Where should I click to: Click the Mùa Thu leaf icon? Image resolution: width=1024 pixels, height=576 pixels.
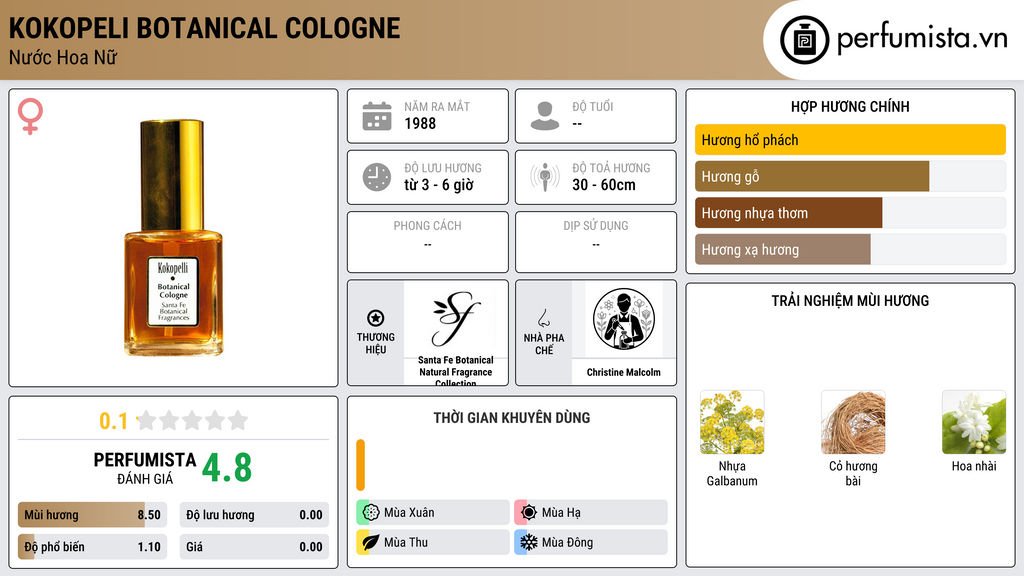coord(371,542)
